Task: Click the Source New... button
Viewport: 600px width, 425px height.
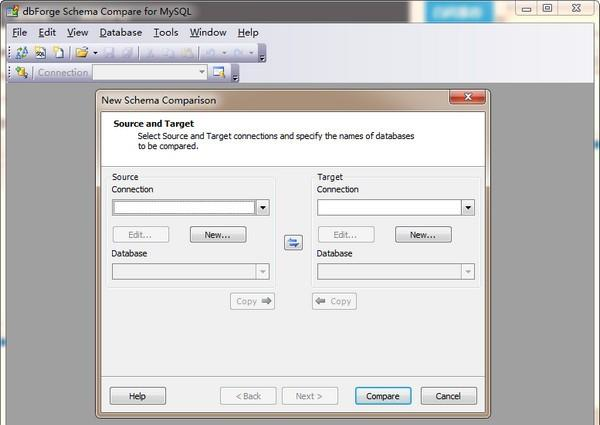Action: (218, 234)
